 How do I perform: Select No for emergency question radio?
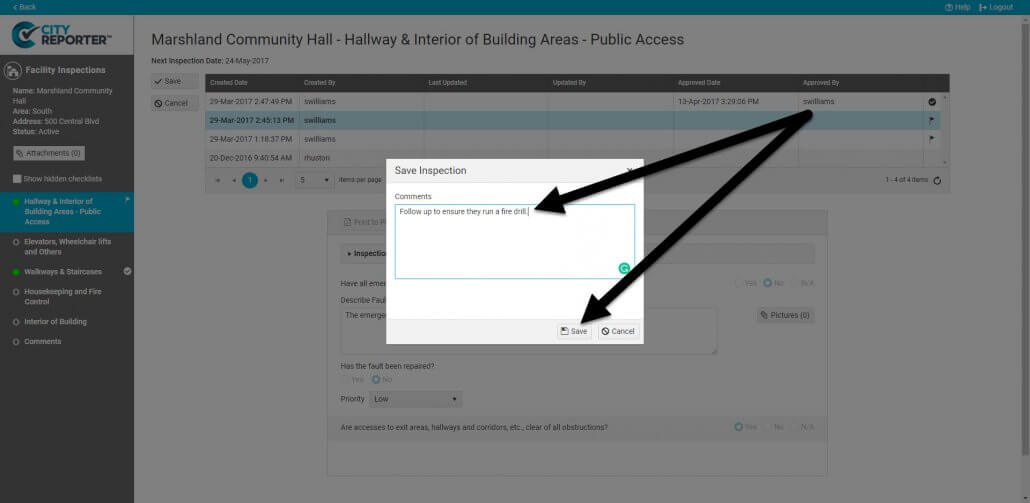click(x=768, y=283)
